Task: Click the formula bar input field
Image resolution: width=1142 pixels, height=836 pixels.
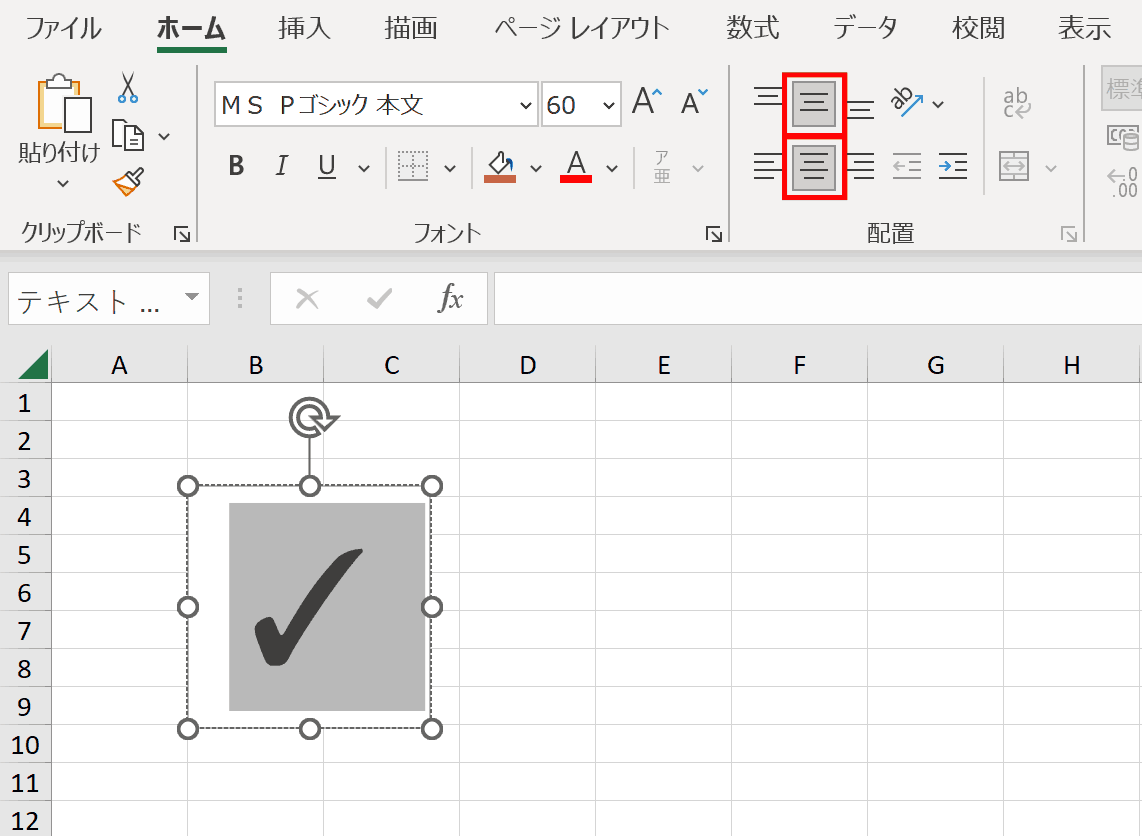Action: (x=818, y=299)
